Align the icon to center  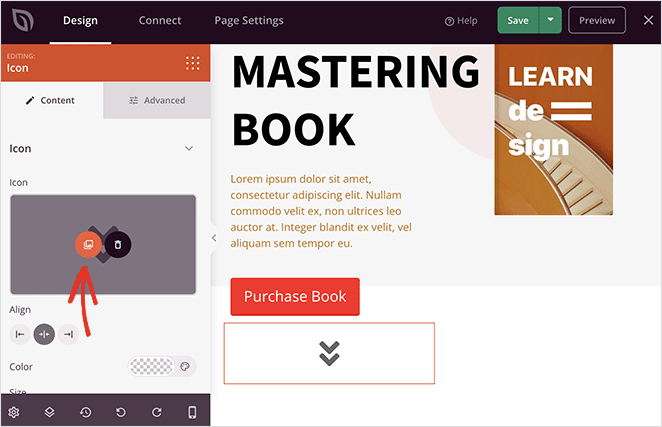(x=44, y=334)
